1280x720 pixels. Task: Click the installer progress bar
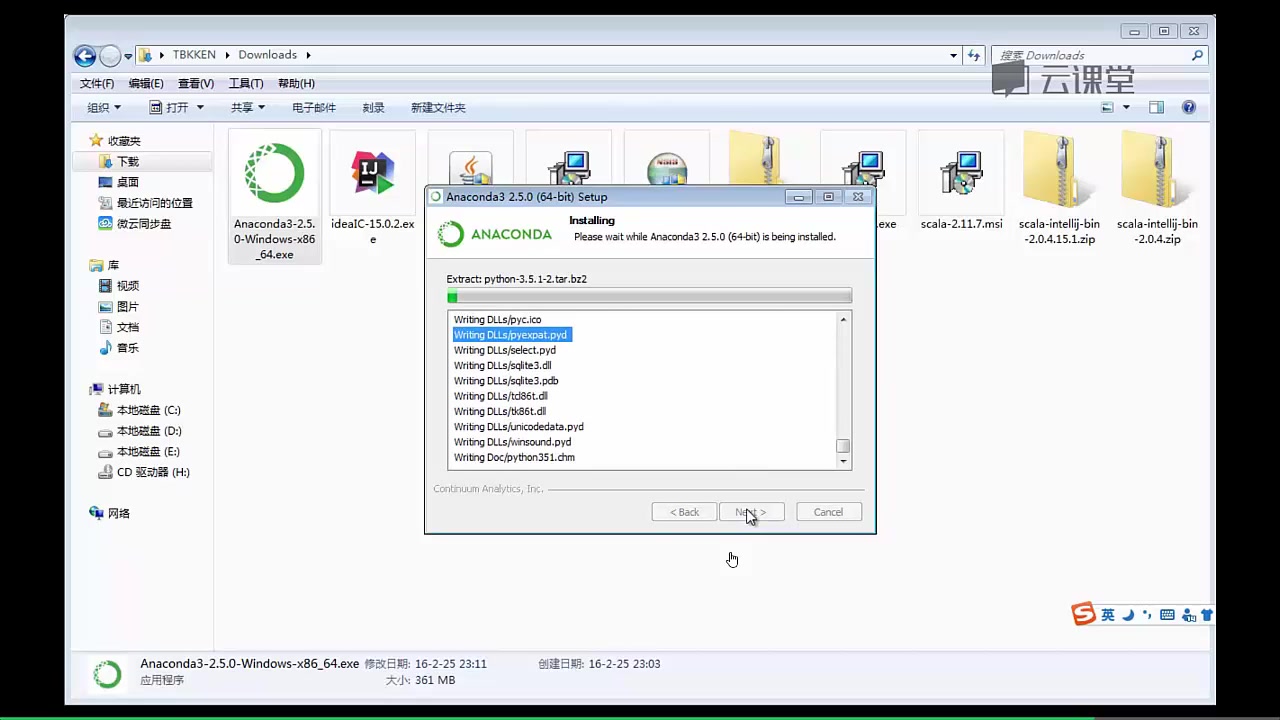point(650,297)
